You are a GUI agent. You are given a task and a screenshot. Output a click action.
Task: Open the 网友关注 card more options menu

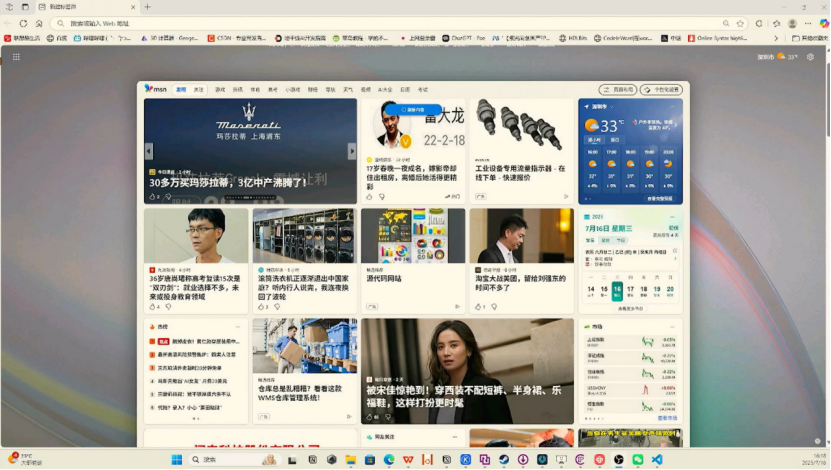point(455,437)
